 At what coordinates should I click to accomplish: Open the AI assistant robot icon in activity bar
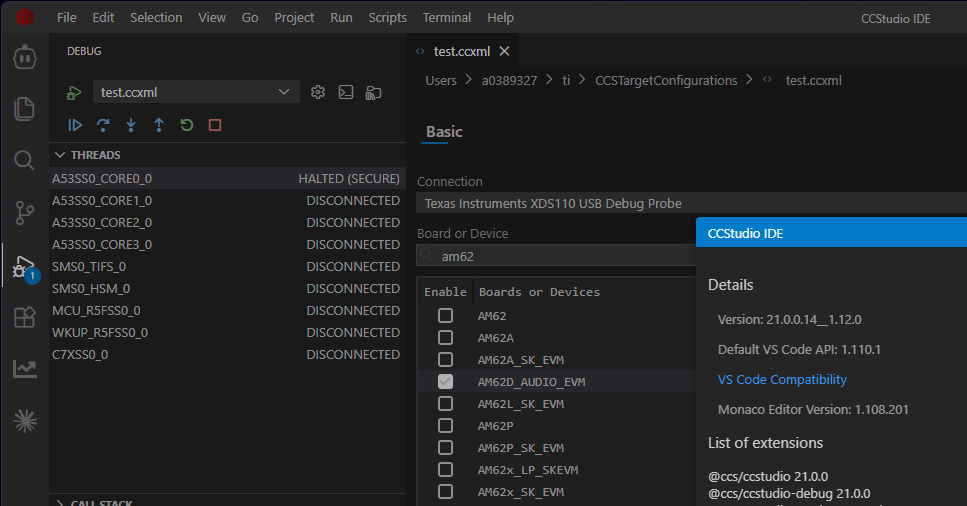point(25,57)
